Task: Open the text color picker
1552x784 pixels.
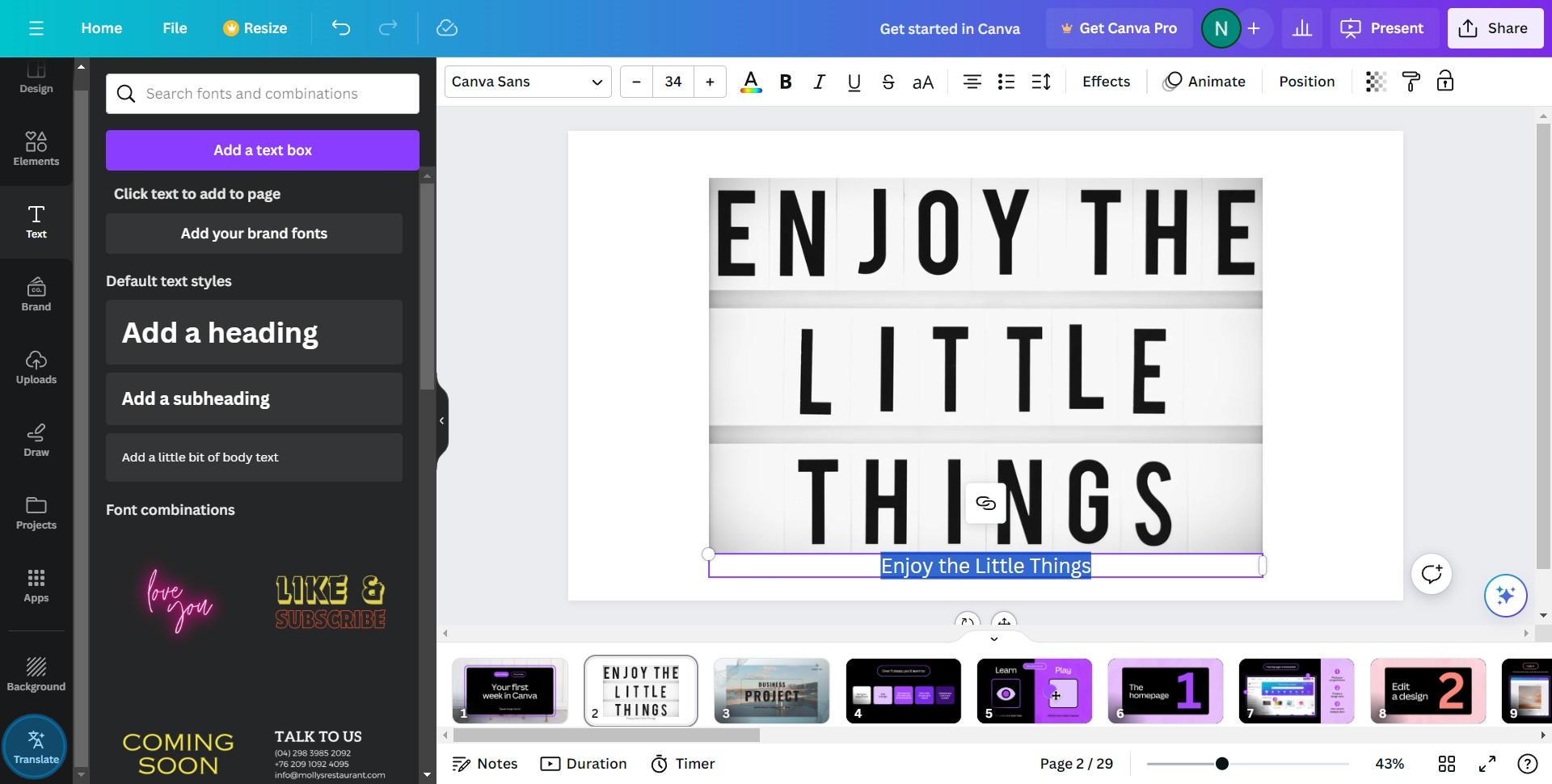Action: pyautogui.click(x=751, y=82)
